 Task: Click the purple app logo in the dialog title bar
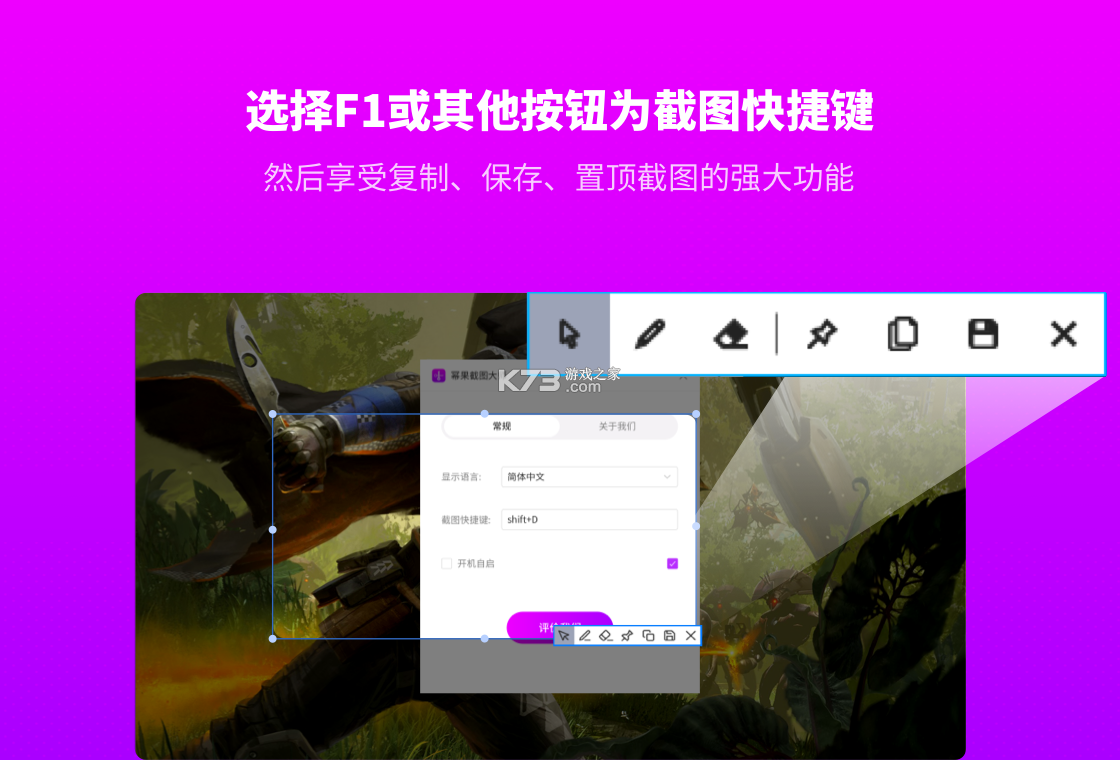[x=439, y=376]
